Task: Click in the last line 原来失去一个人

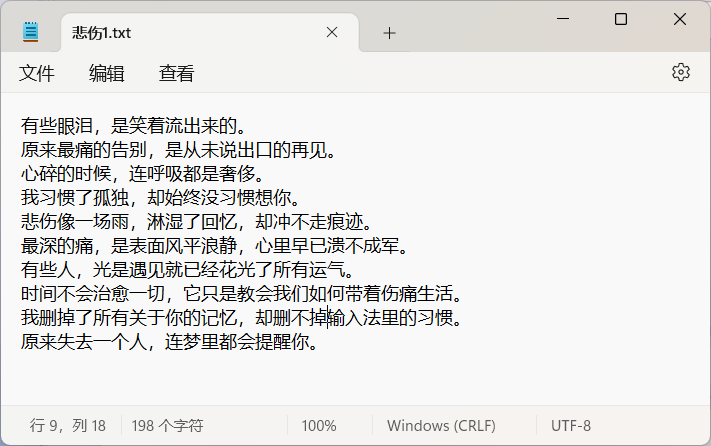Action: pyautogui.click(x=170, y=342)
